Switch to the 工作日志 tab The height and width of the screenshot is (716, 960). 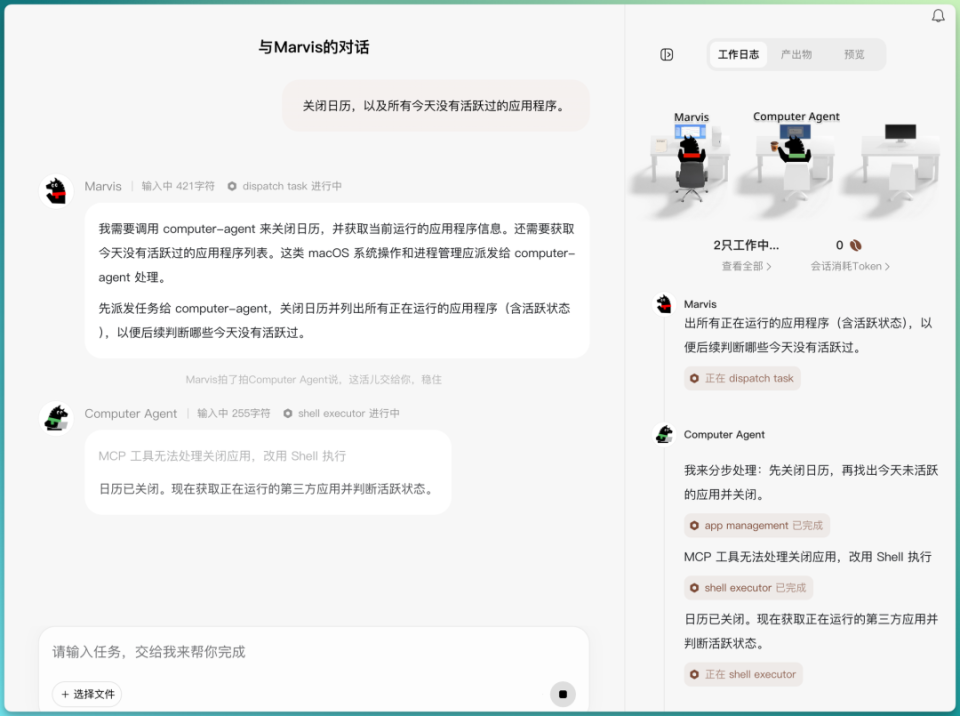(738, 55)
